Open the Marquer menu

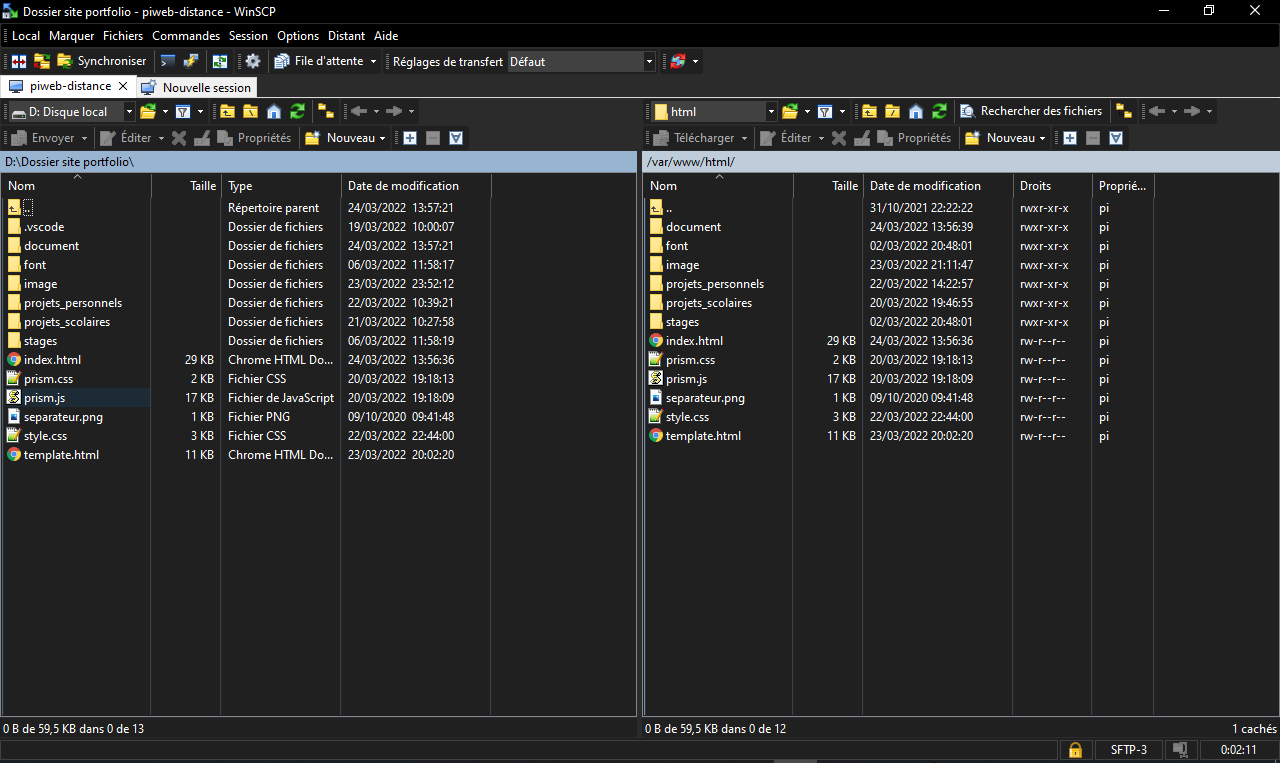(x=71, y=35)
